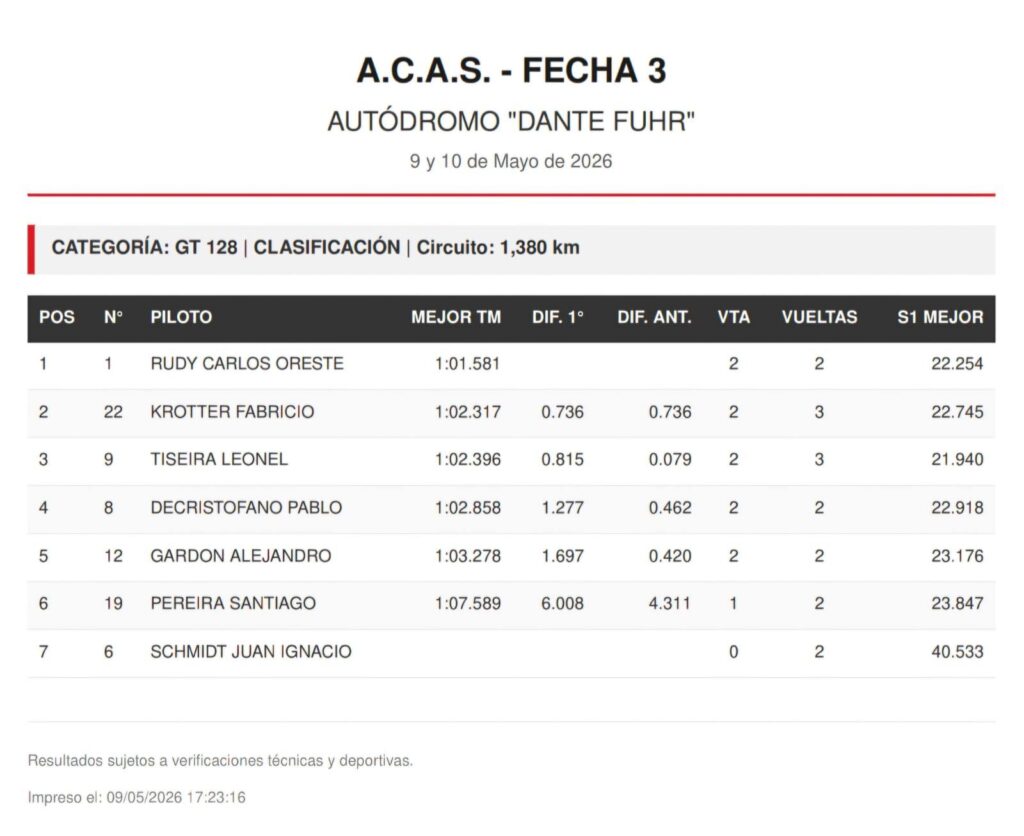Image resolution: width=1024 pixels, height=836 pixels.
Task: Click the DIF. 1° column header
Action: click(558, 317)
